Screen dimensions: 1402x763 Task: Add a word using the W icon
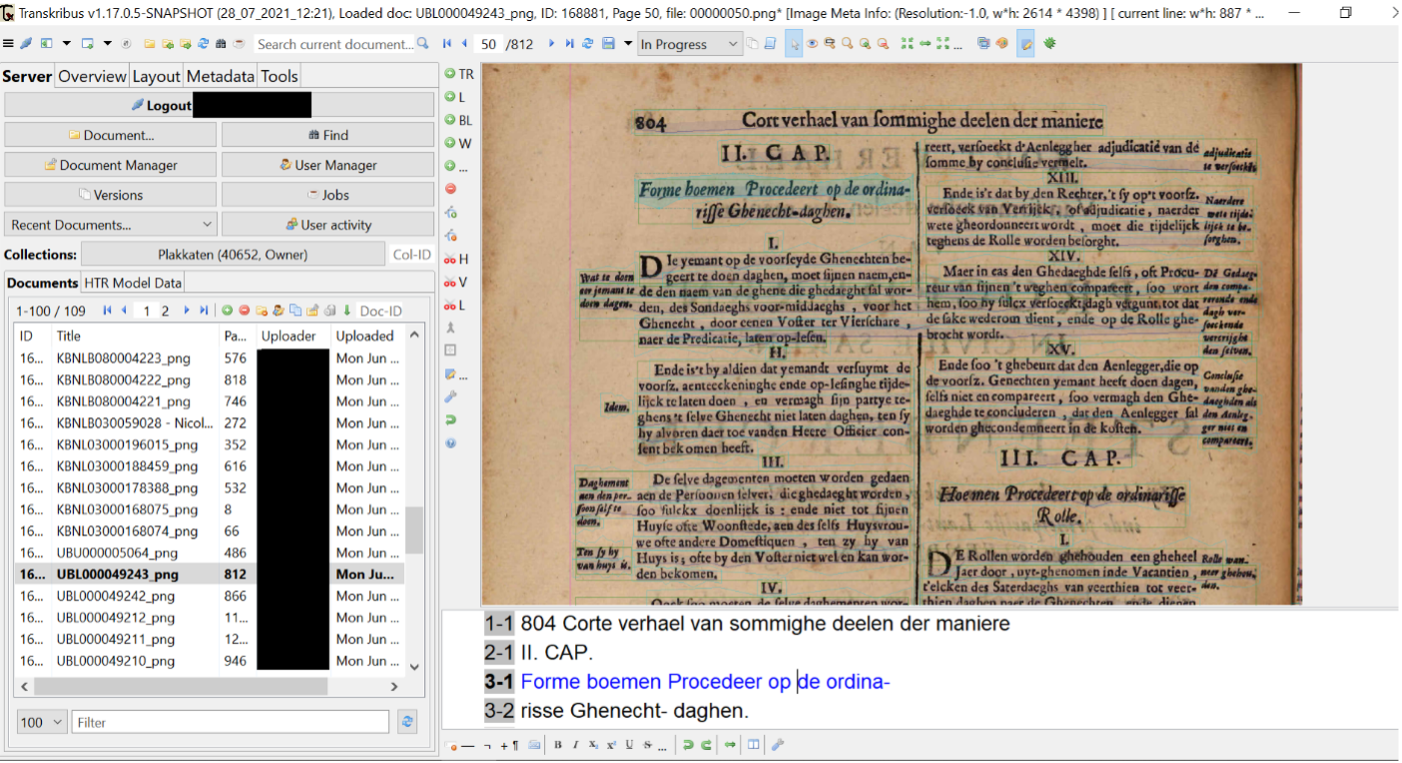[x=455, y=143]
